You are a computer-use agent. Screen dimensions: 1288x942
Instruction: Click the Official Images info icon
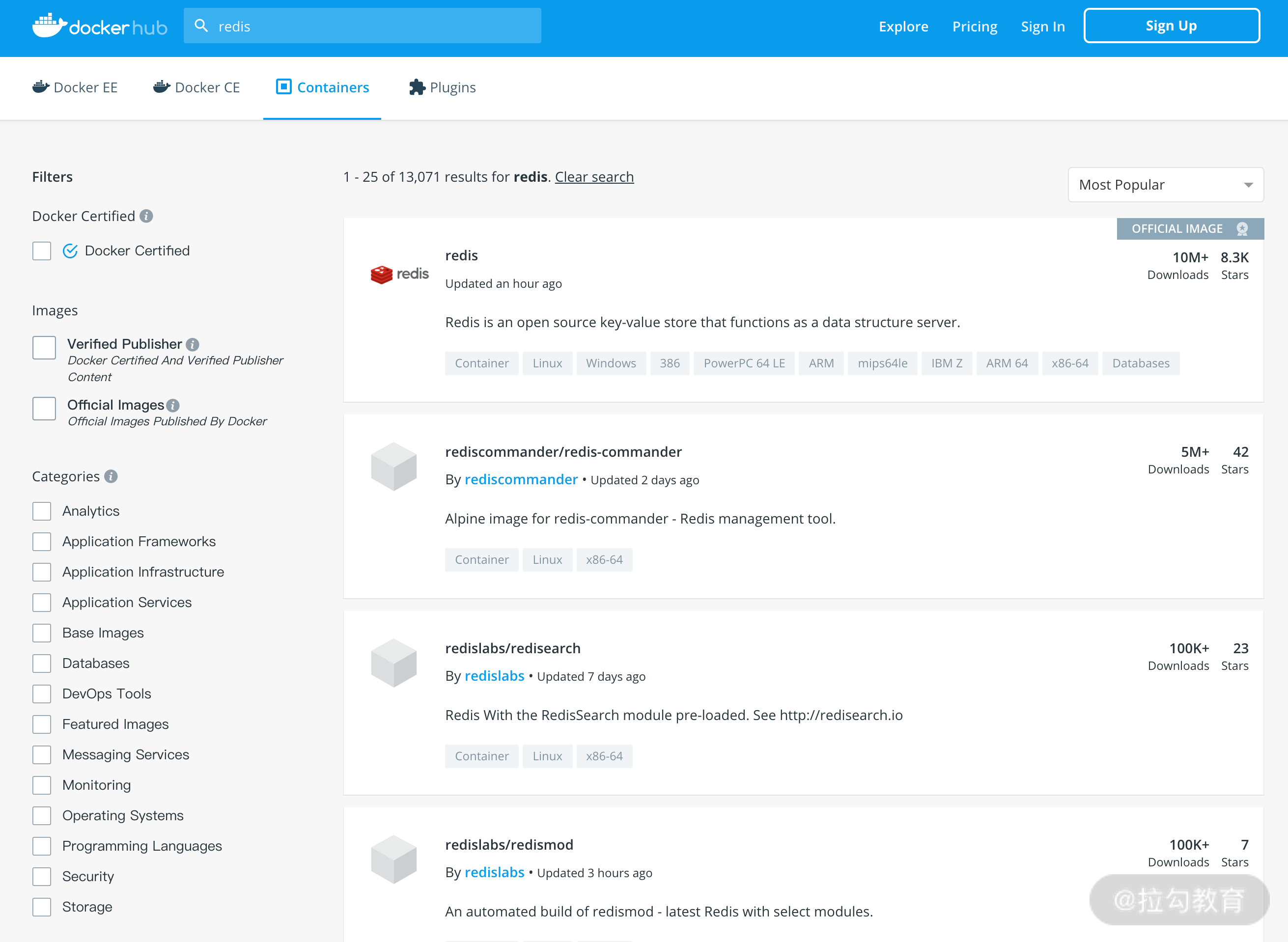click(x=173, y=405)
